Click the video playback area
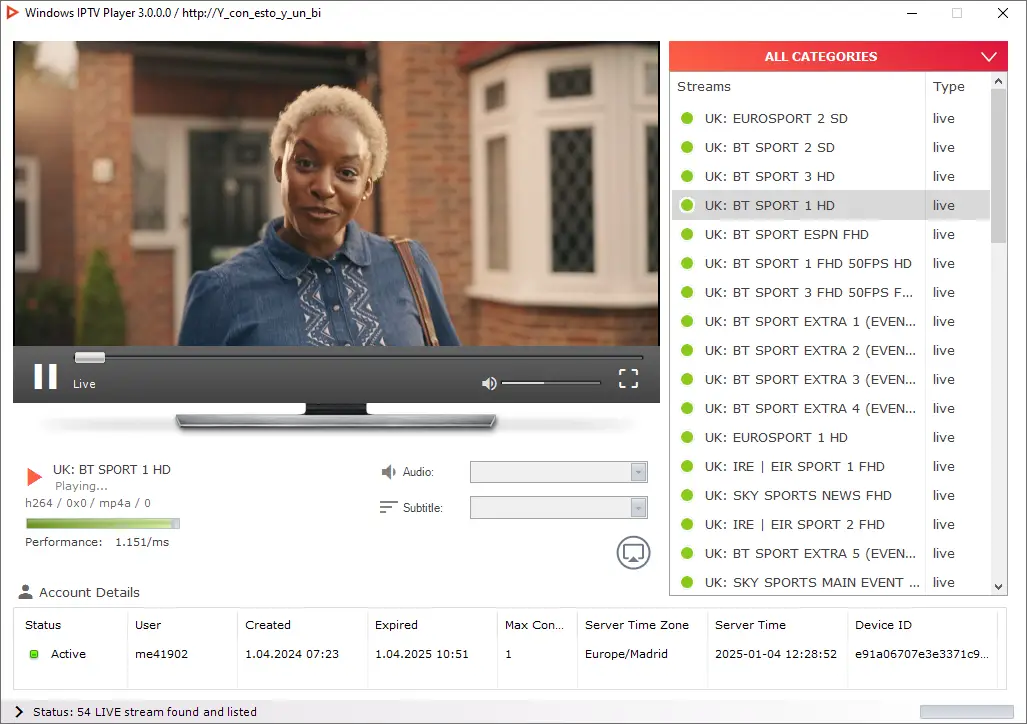Screen dimensions: 1027x724 [336, 193]
